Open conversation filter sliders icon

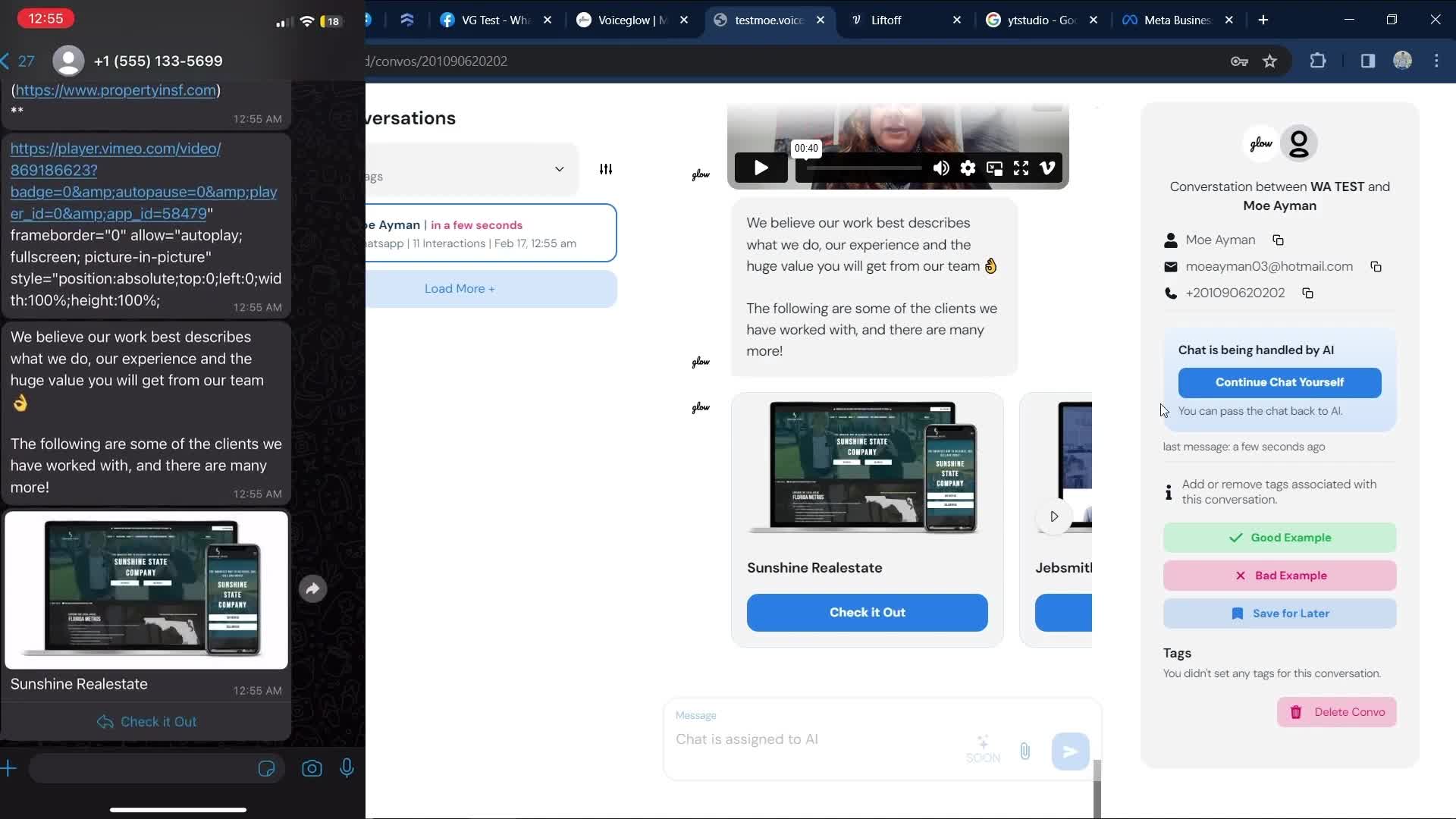coord(605,169)
